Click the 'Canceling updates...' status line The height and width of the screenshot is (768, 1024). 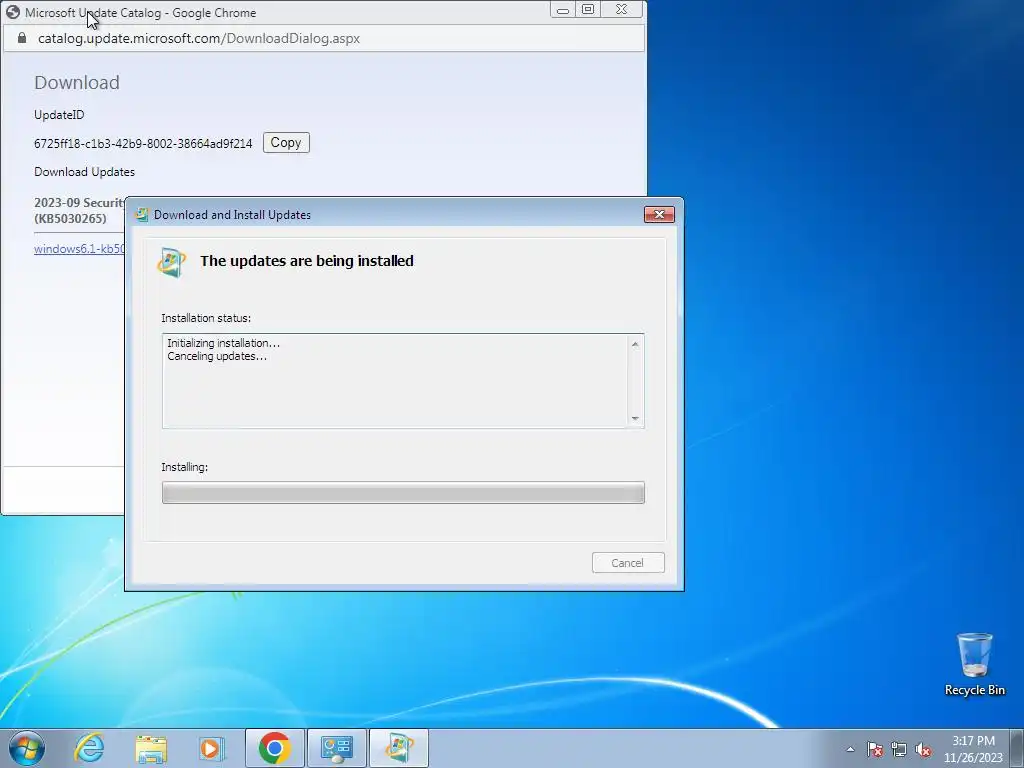point(217,356)
